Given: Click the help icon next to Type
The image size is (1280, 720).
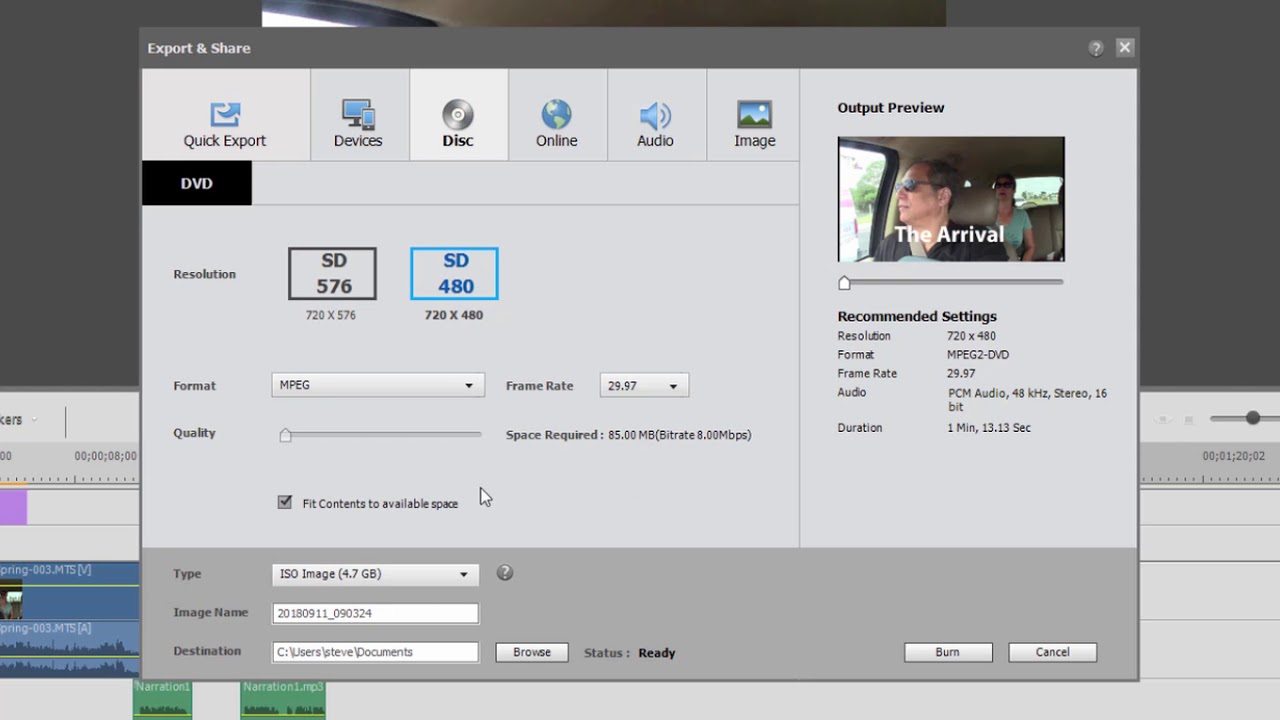Looking at the screenshot, I should pos(505,573).
